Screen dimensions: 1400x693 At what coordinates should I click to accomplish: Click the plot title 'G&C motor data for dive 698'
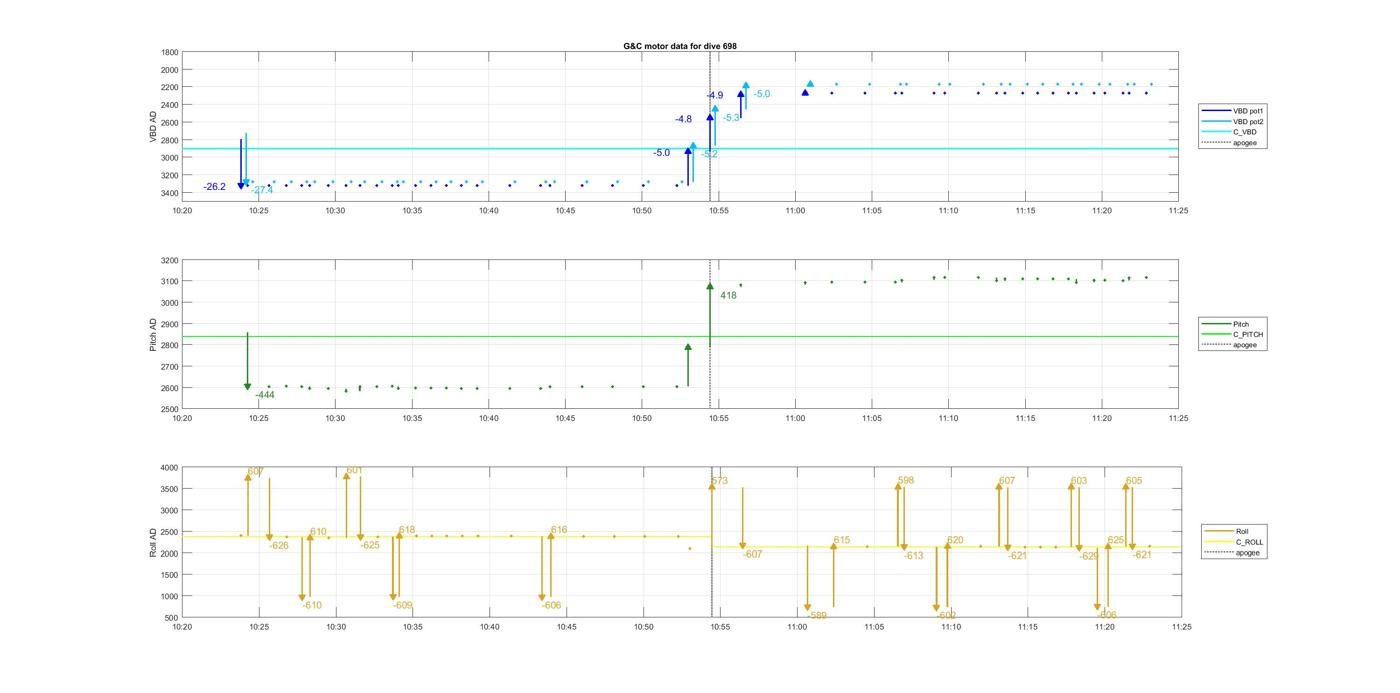(680, 46)
